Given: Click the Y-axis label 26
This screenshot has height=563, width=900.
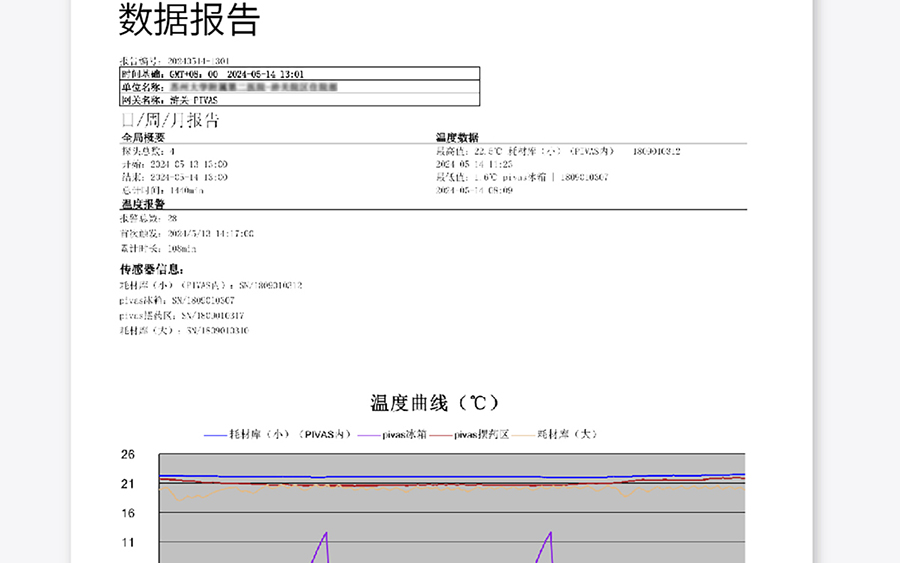Looking at the screenshot, I should tap(128, 454).
